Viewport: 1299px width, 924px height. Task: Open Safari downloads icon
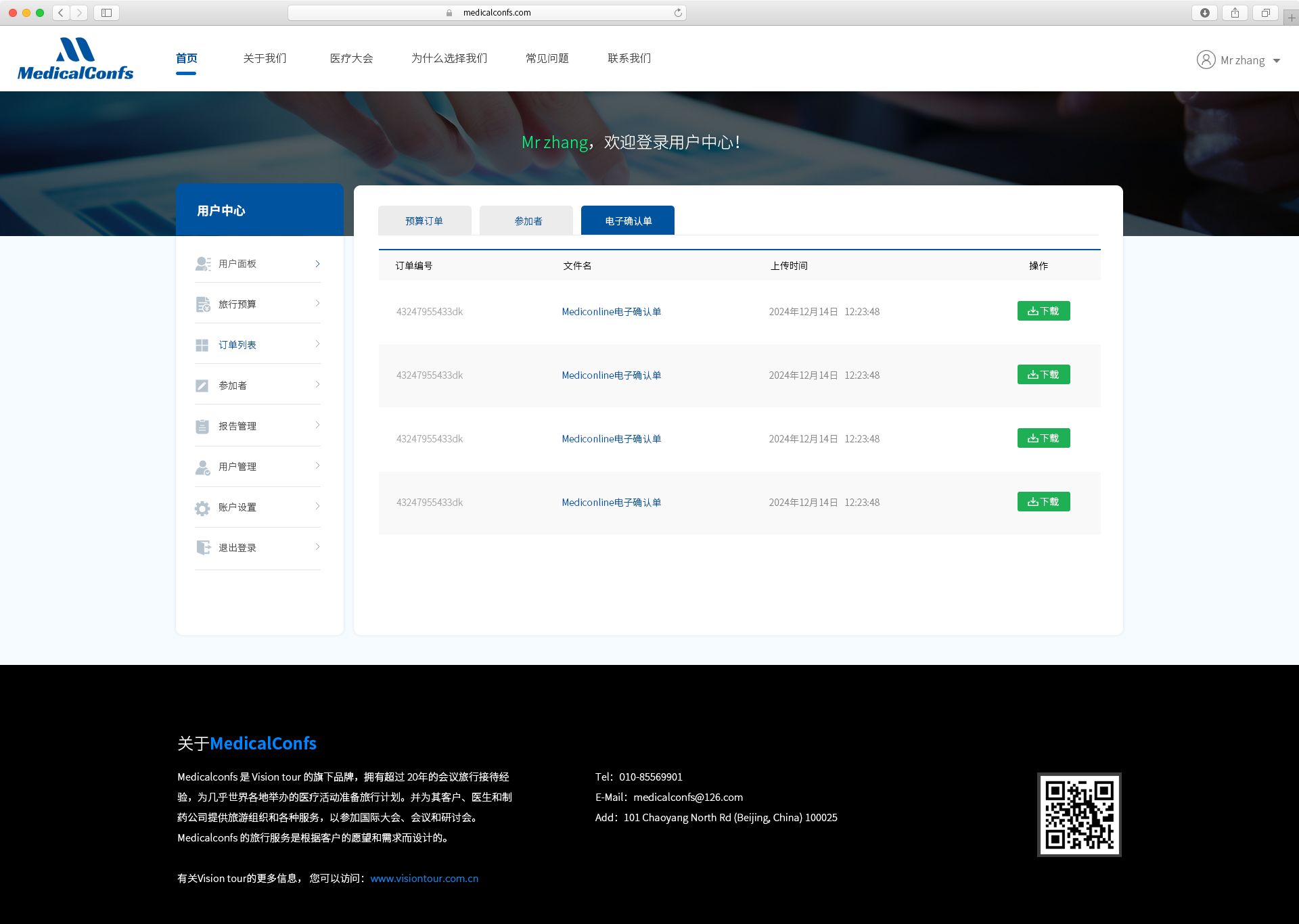click(1205, 13)
